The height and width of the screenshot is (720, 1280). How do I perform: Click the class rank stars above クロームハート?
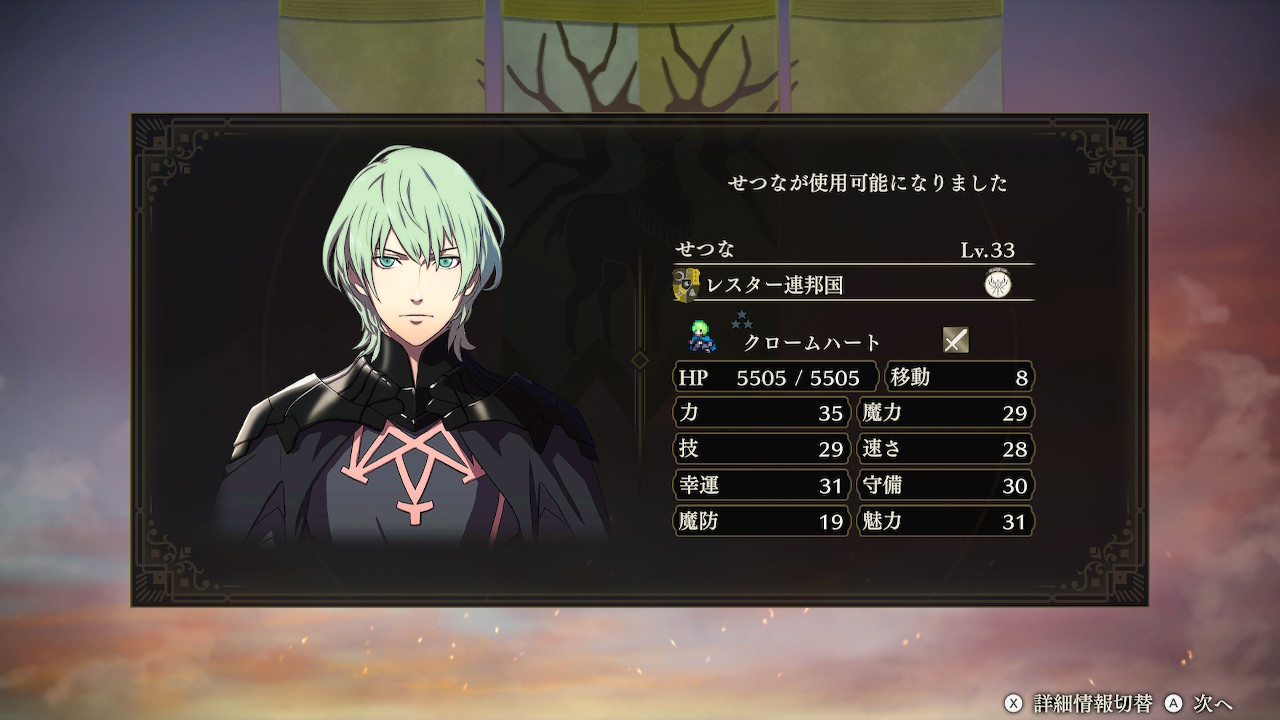pos(741,320)
